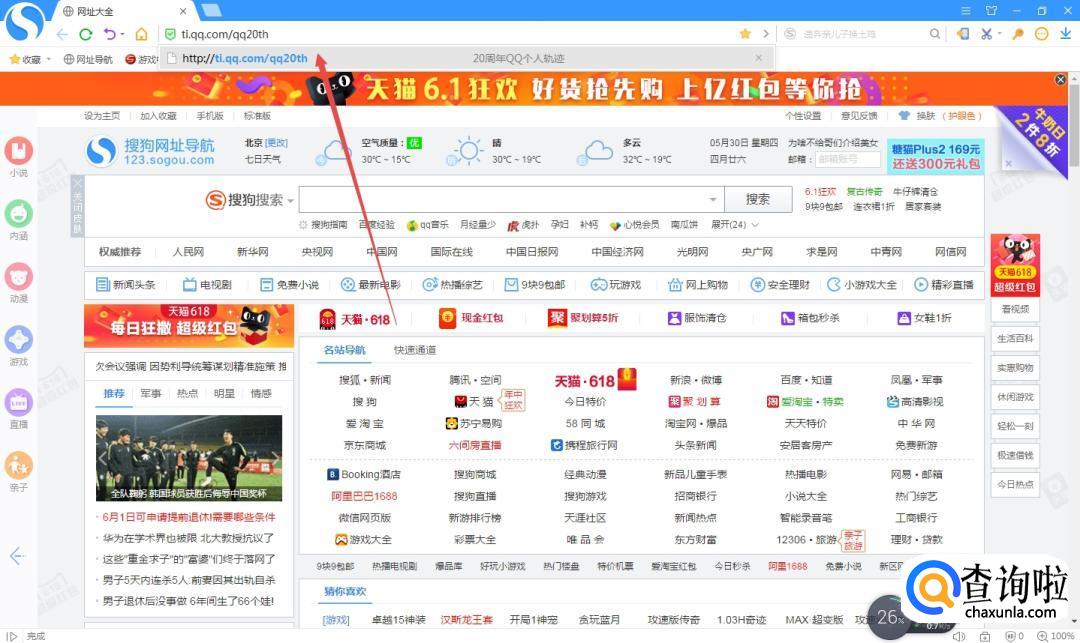
Task: Click 个性设置 link
Action: pyautogui.click(x=803, y=116)
